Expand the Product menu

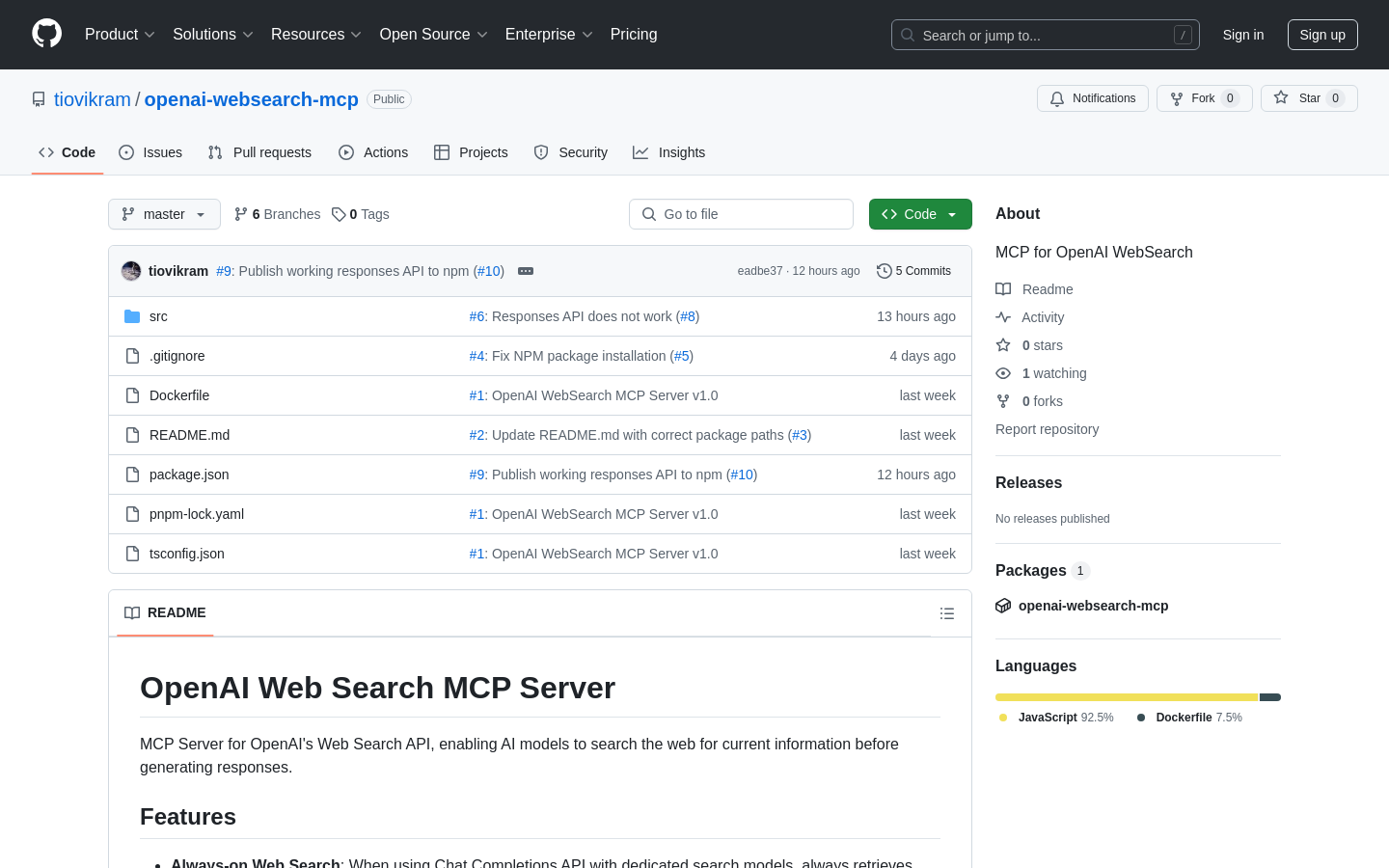(x=120, y=34)
